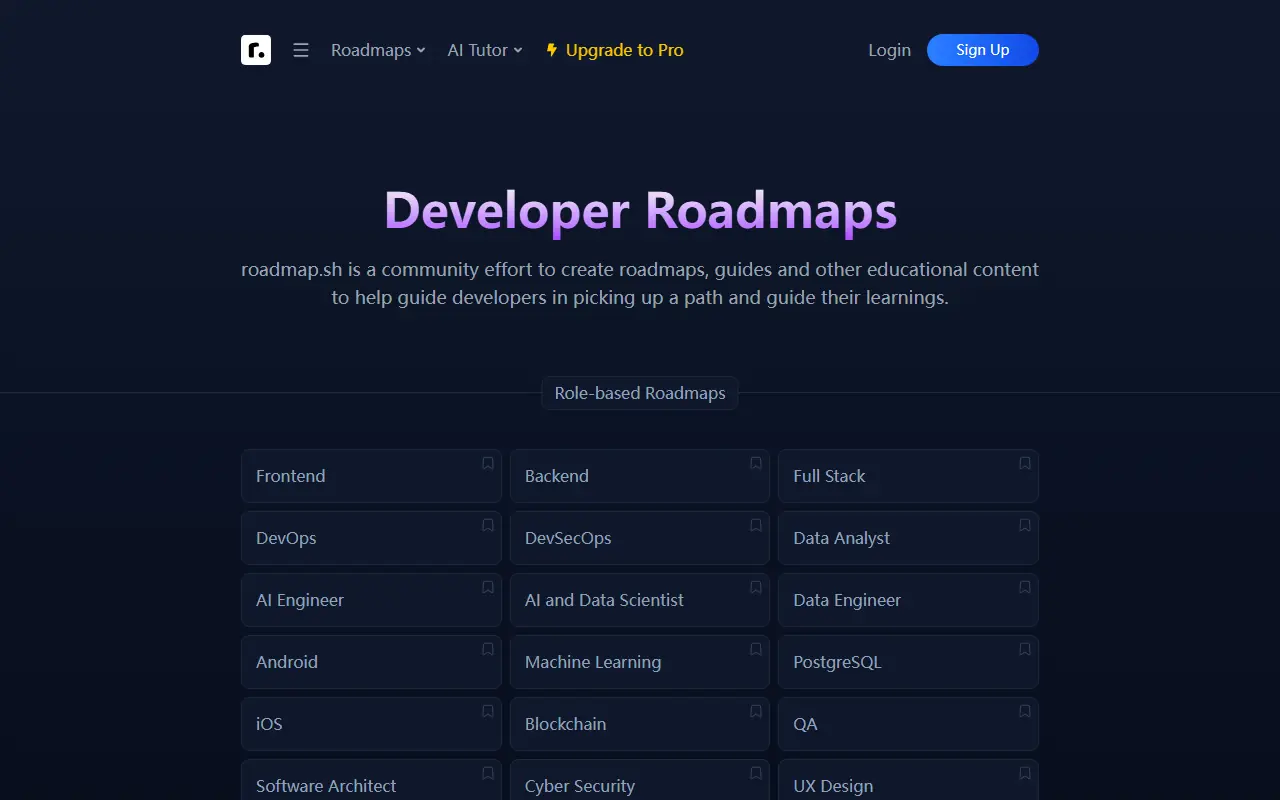Expand the Roadmaps dropdown menu
This screenshot has width=1280, height=800.
pyautogui.click(x=378, y=50)
